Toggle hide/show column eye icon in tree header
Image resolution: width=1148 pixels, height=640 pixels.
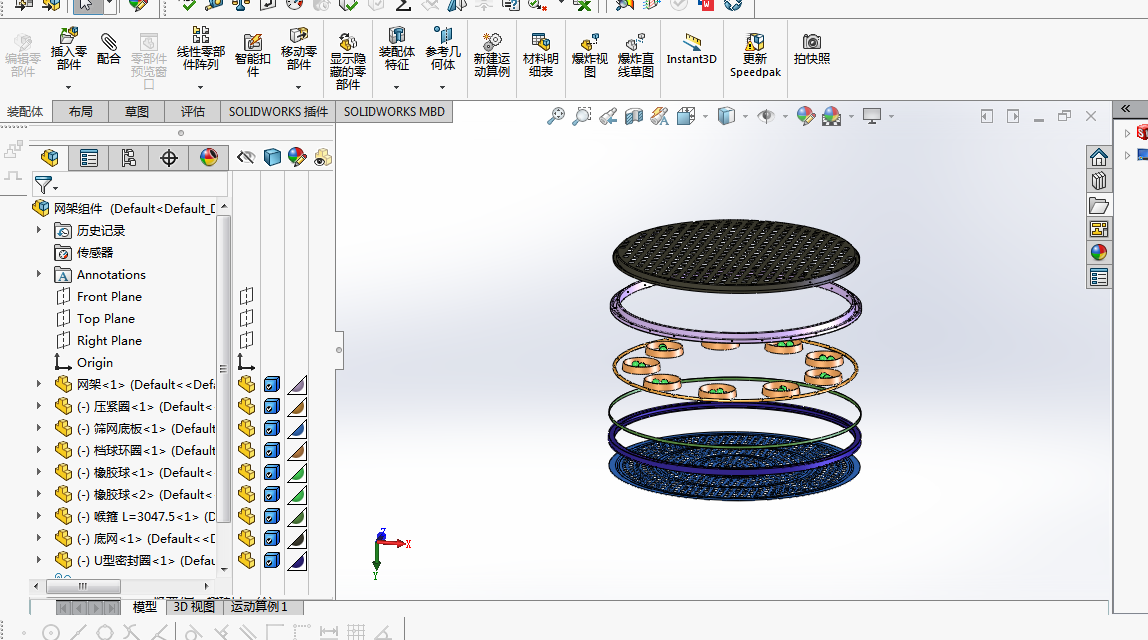pyautogui.click(x=246, y=157)
